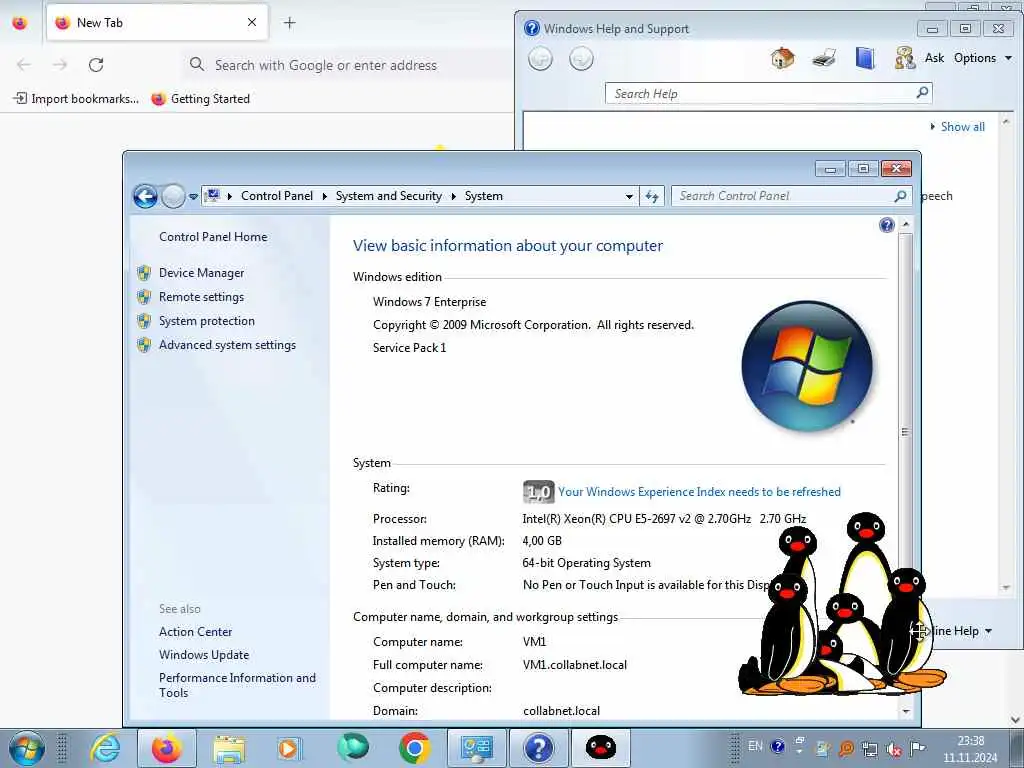Open the Browse Help book icon
This screenshot has height=768, width=1024.
pos(865,58)
